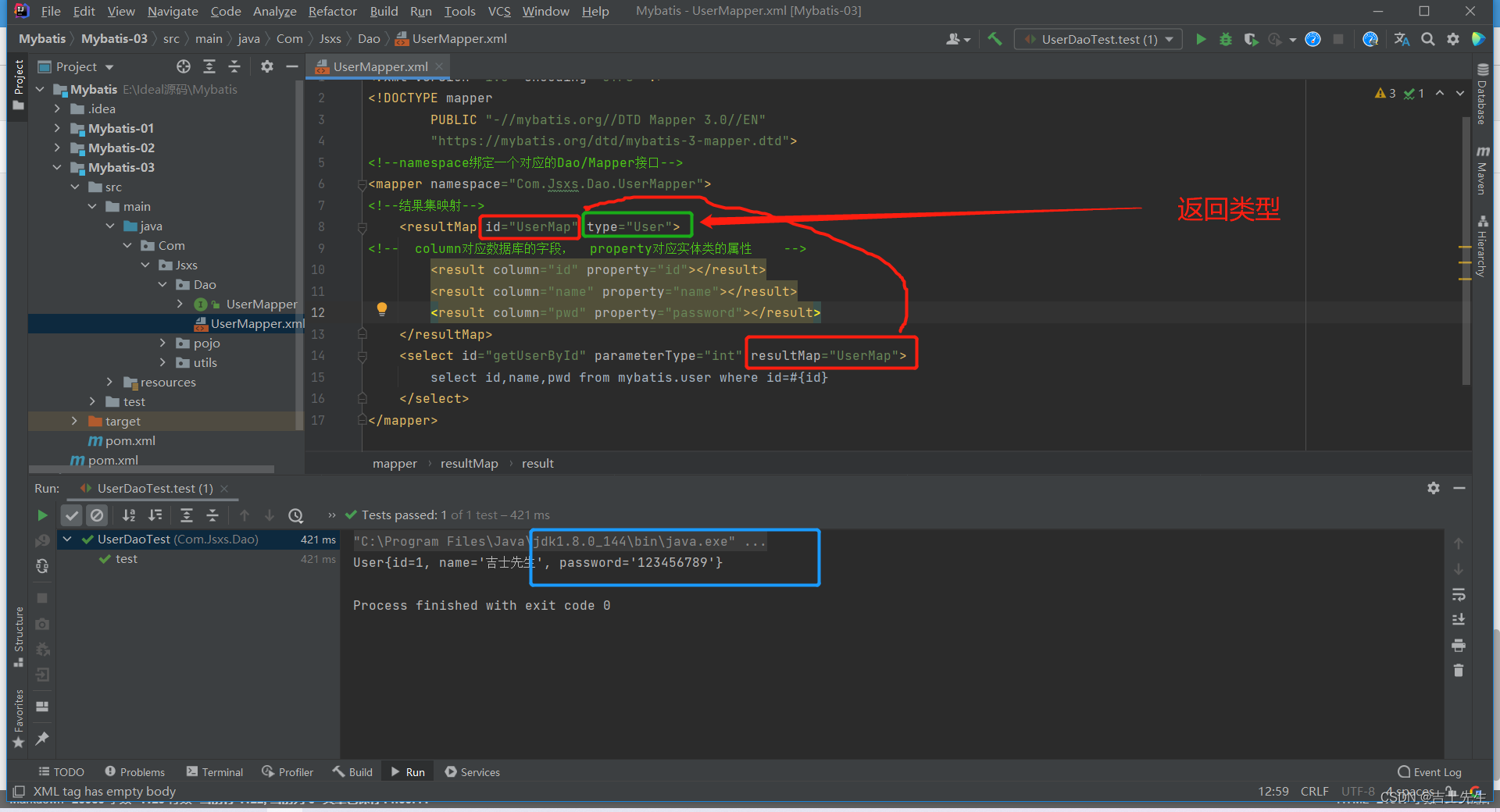Viewport: 1500px width, 812px height.
Task: Open the Services tool button
Action: (x=472, y=771)
